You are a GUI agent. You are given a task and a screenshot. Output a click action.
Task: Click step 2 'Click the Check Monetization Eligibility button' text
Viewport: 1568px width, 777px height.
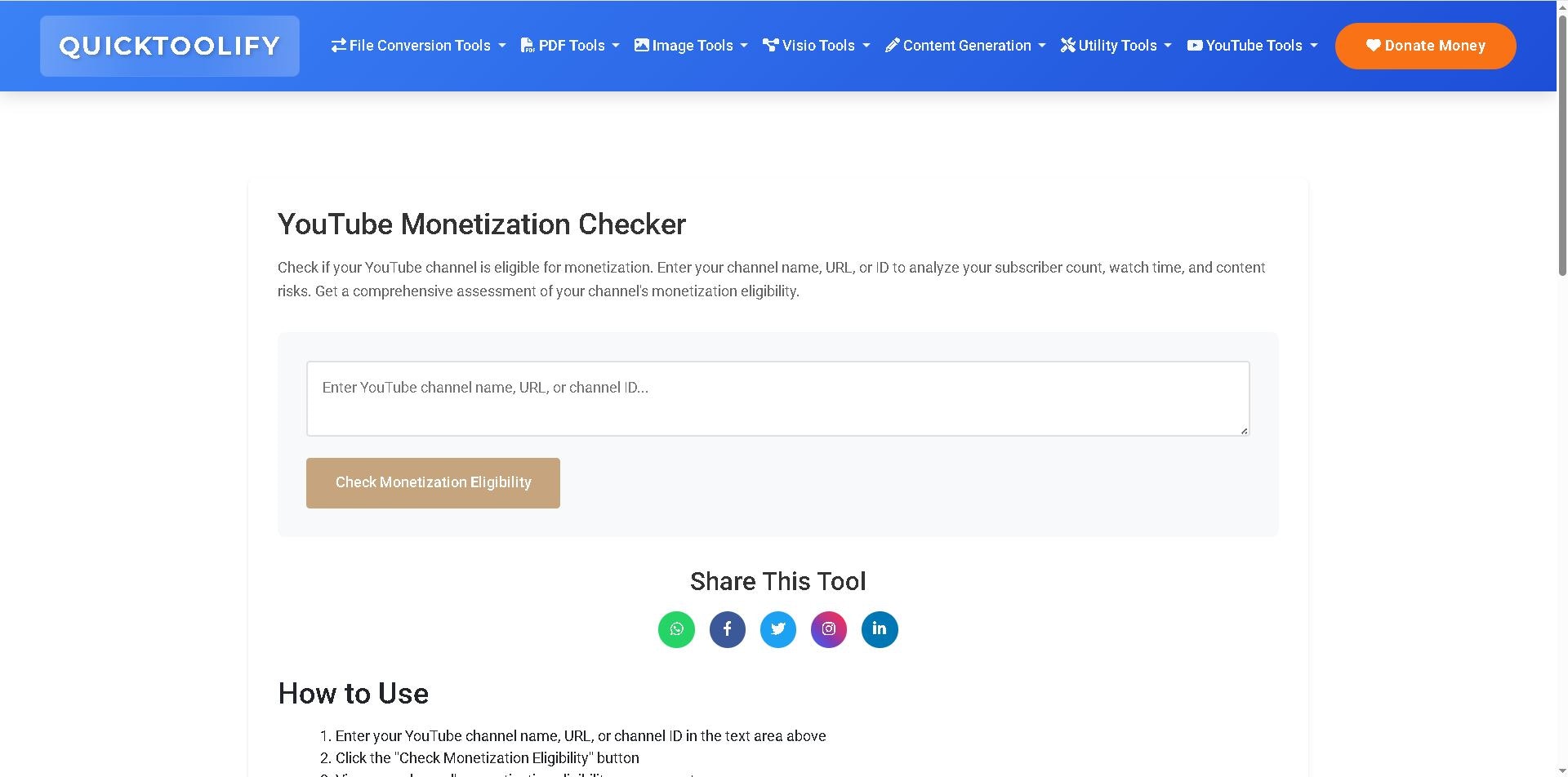click(488, 758)
